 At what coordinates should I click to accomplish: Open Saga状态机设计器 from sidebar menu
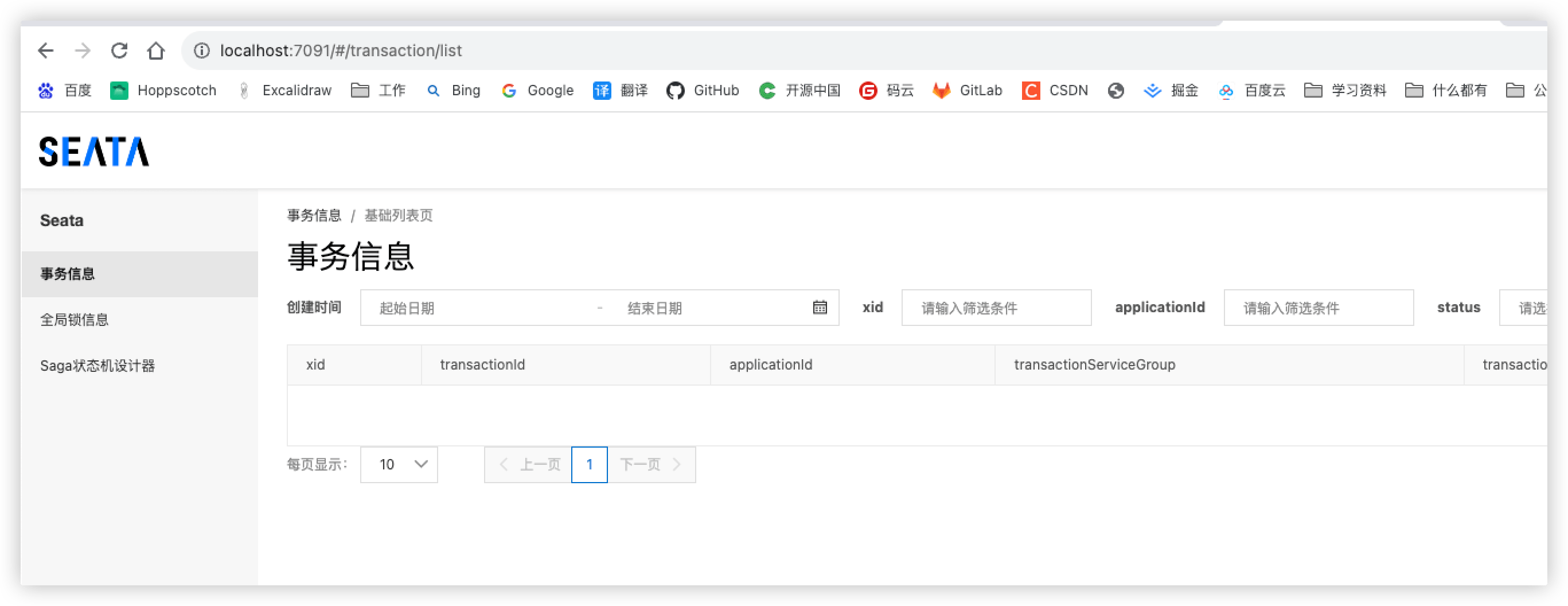(x=97, y=366)
